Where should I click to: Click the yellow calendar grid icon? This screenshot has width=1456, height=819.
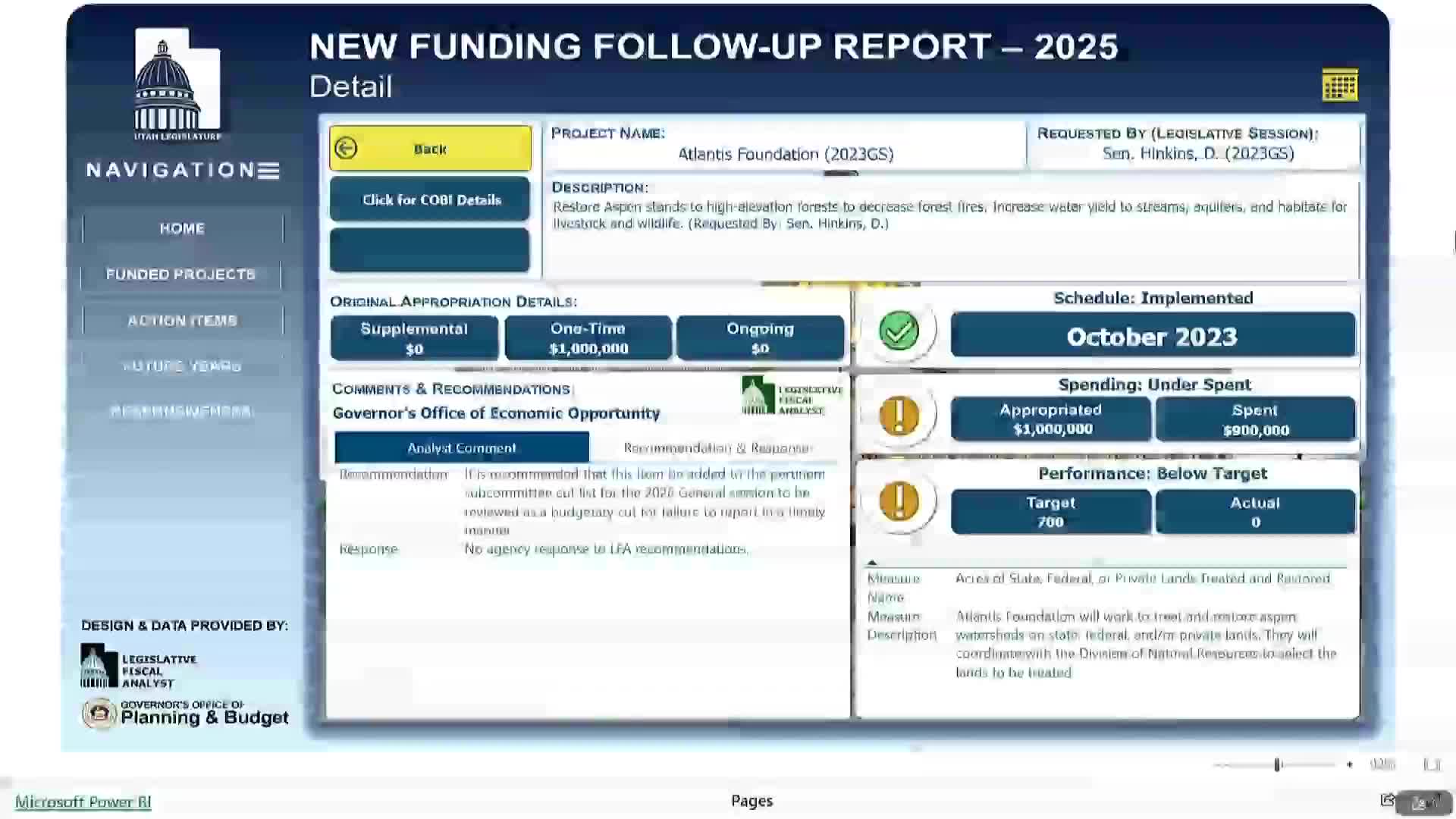click(1339, 85)
